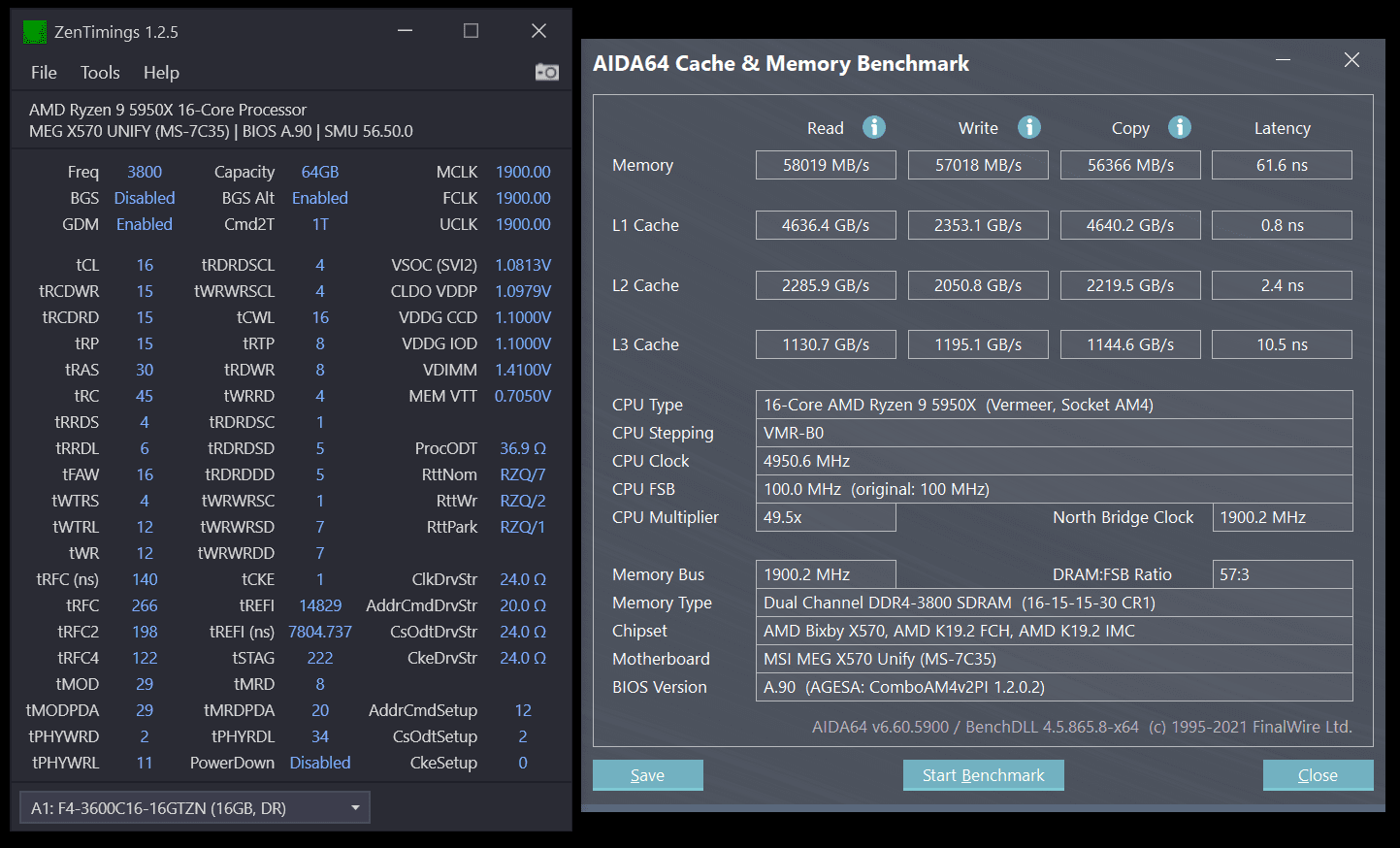This screenshot has height=848, width=1400.
Task: Click the Cmd2T value 1T
Action: (x=320, y=224)
